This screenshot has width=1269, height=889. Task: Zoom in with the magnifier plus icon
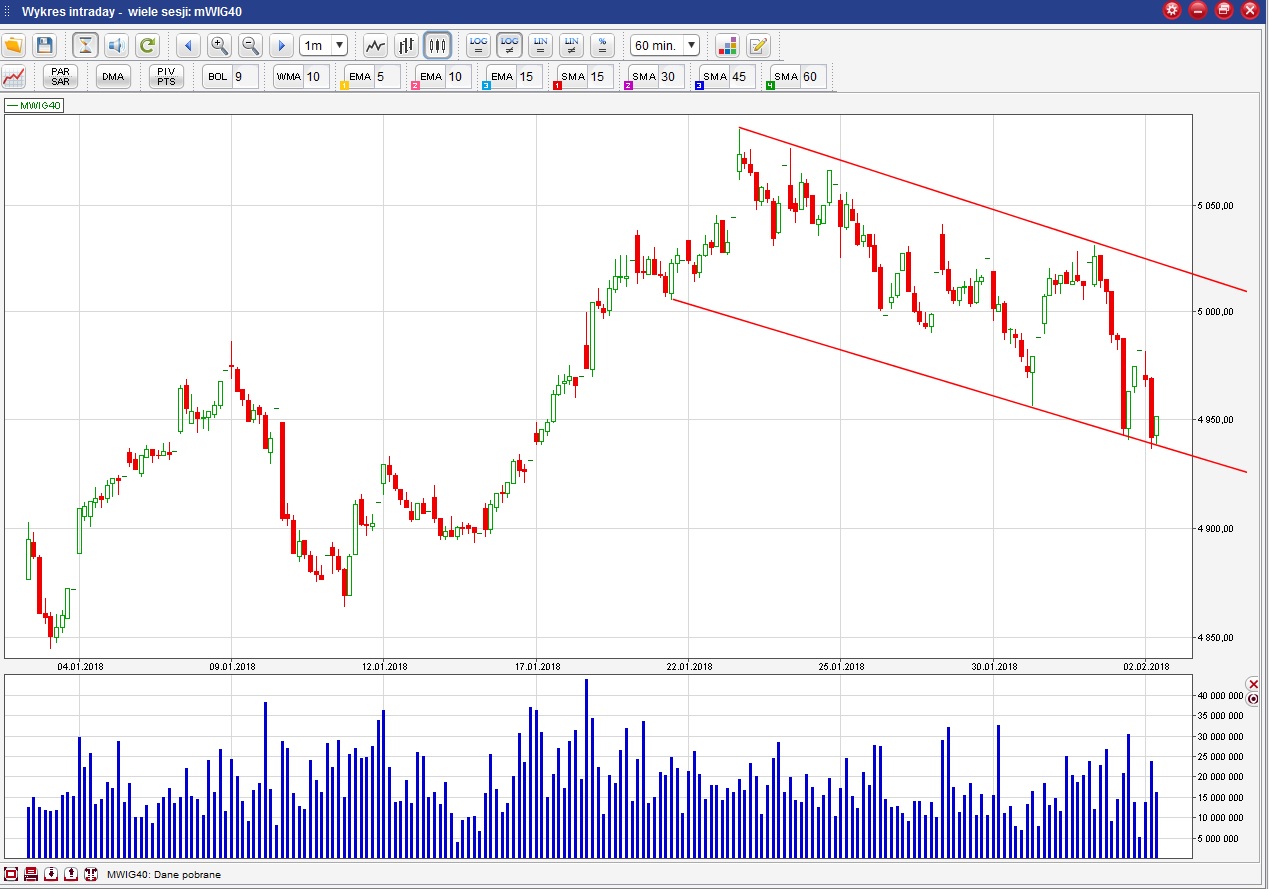tap(220, 45)
